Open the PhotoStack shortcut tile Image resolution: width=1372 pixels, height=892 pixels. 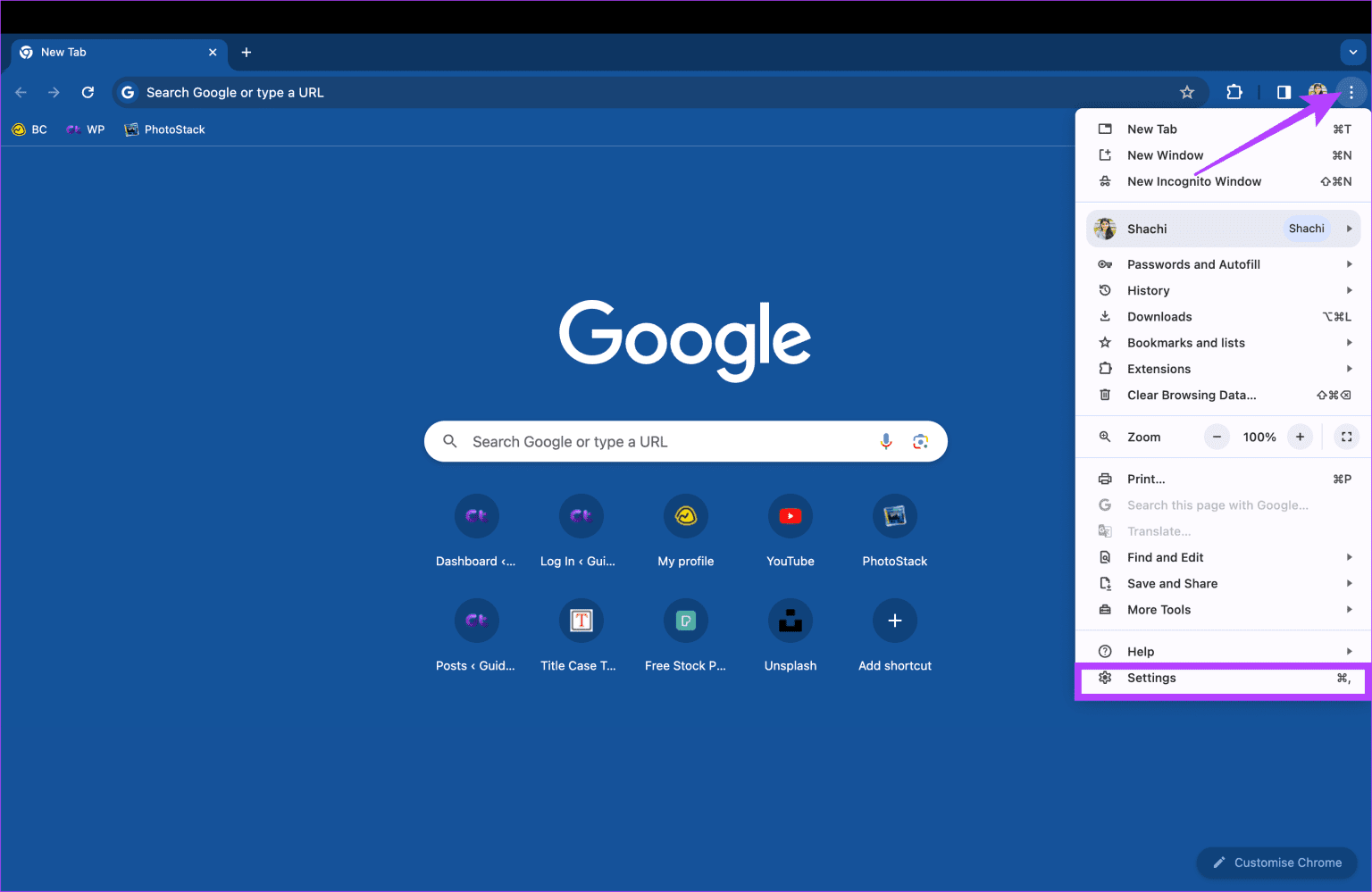[x=895, y=531]
